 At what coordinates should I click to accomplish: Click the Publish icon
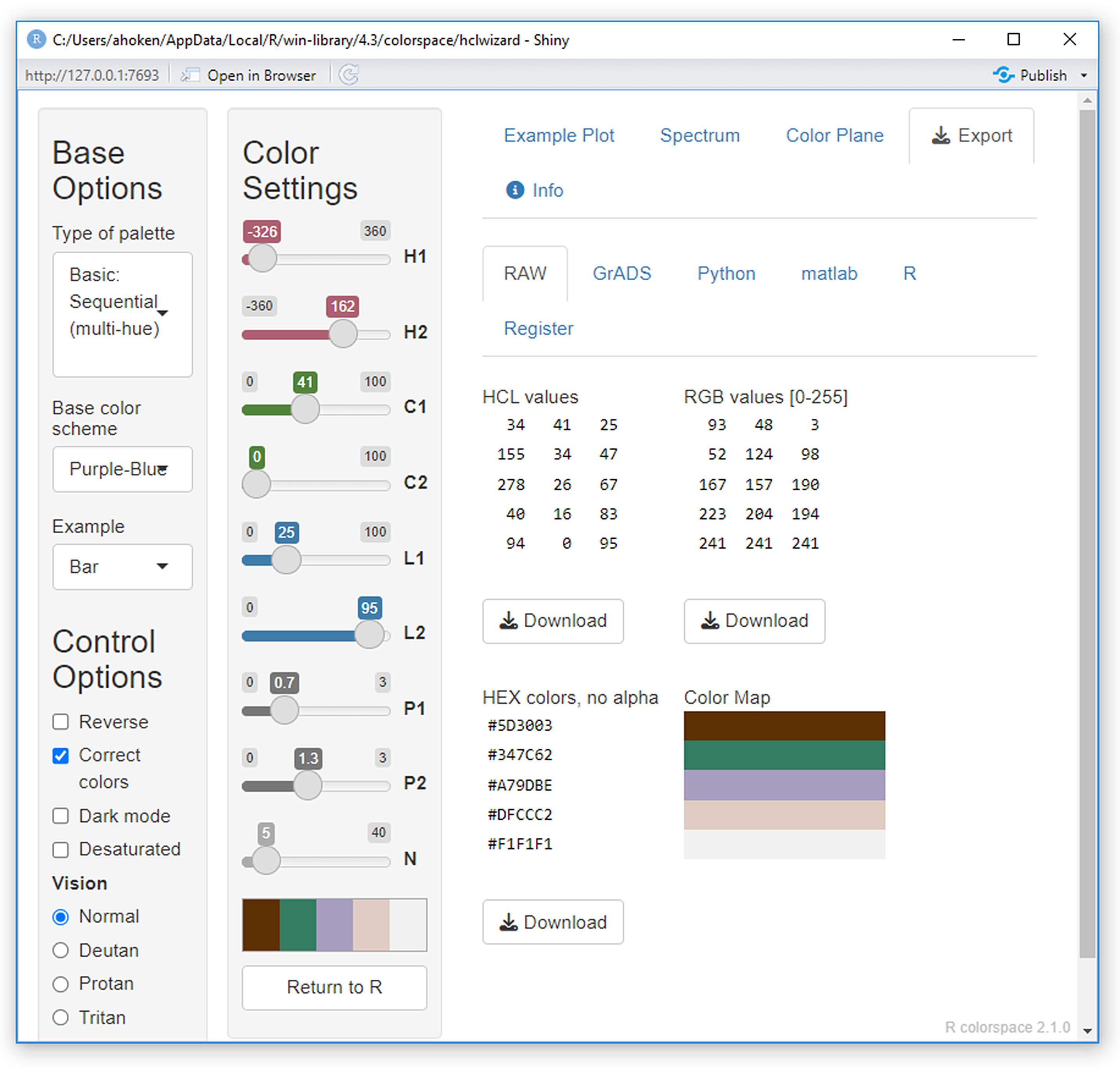[x=1004, y=75]
